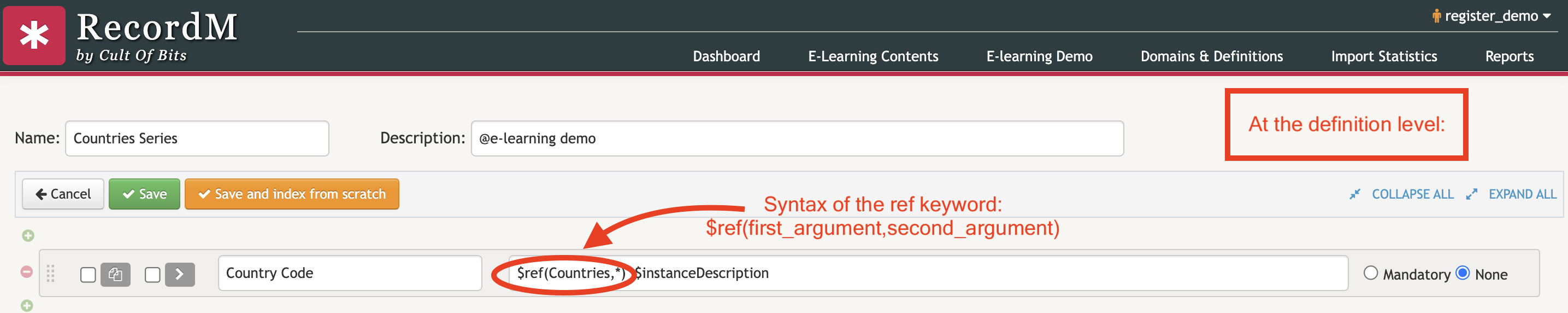Add field with bottom green plus icon

(27, 306)
